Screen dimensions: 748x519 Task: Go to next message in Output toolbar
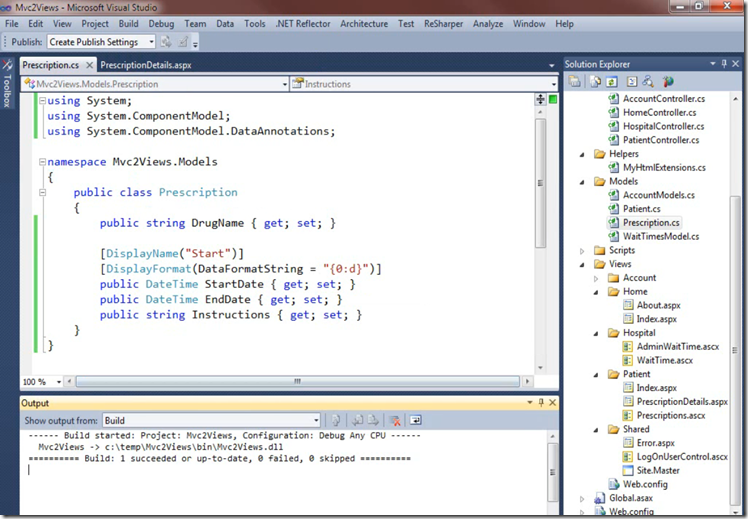373,420
